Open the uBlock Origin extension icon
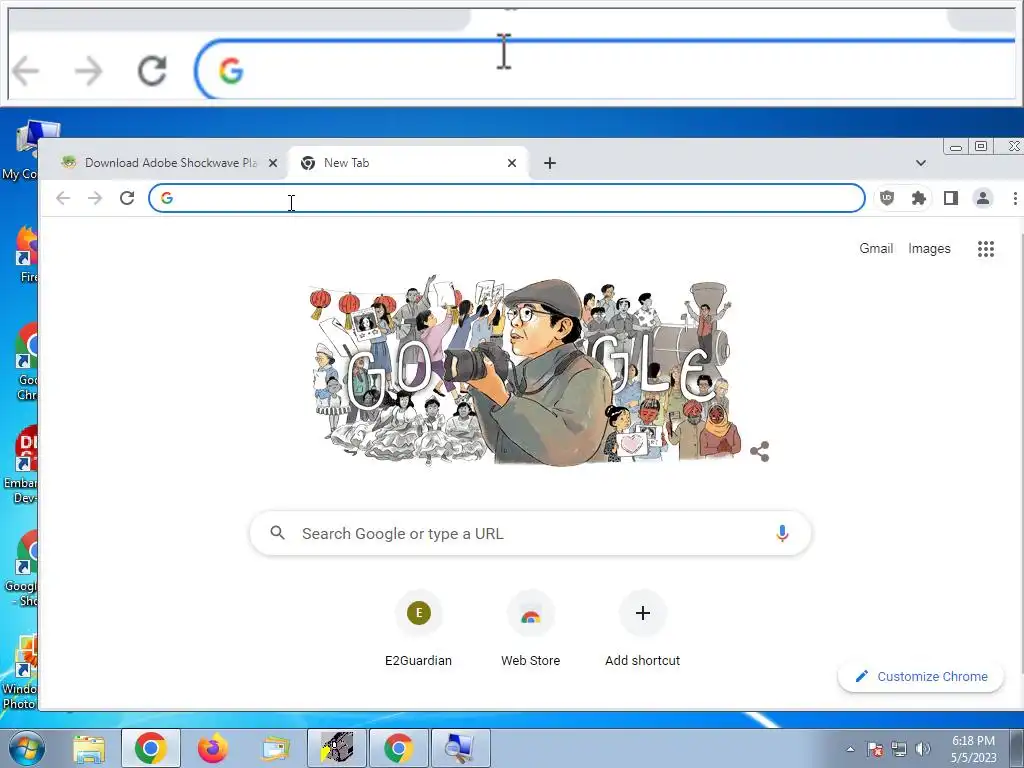1024x768 pixels. pos(887,198)
